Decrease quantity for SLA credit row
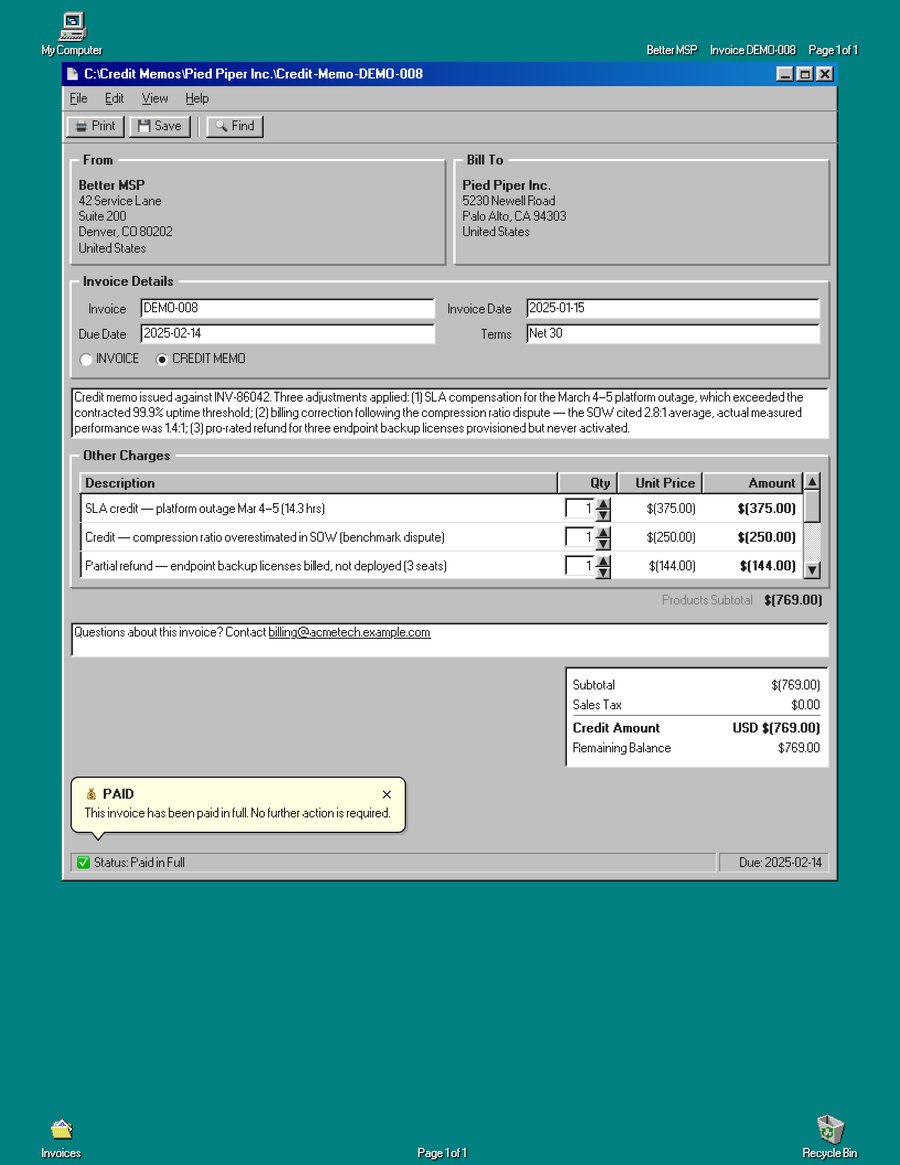Image resolution: width=900 pixels, height=1165 pixels. 603,514
